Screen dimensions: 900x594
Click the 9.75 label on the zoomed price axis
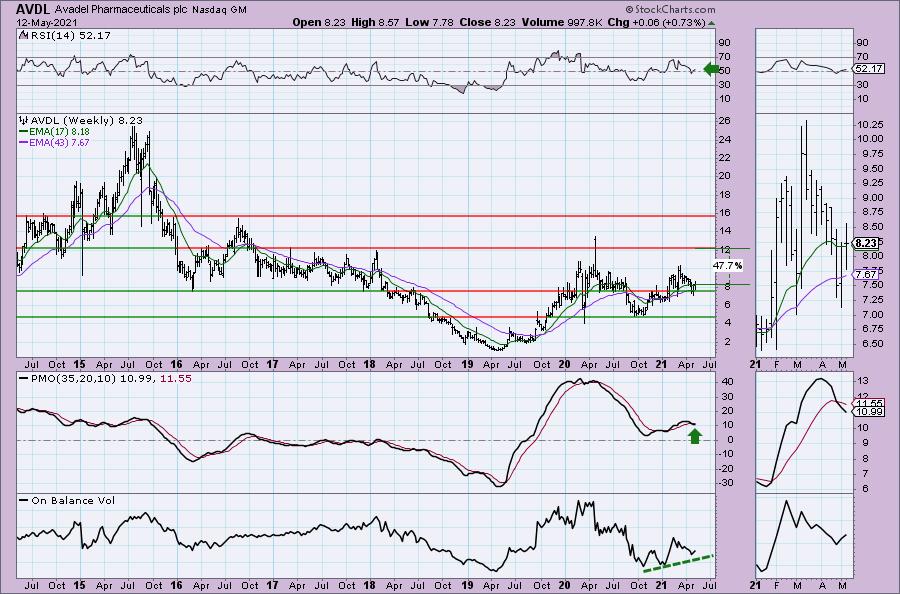click(x=870, y=154)
